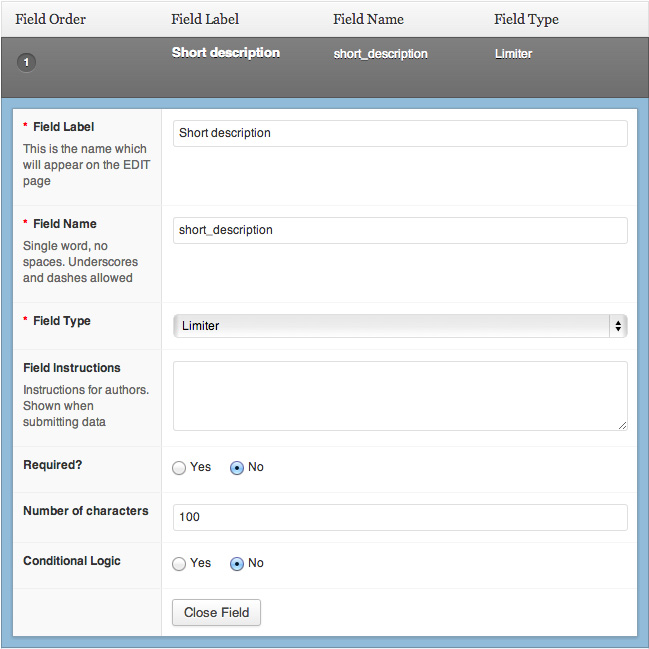Click the Field Name column header

pyautogui.click(x=368, y=19)
